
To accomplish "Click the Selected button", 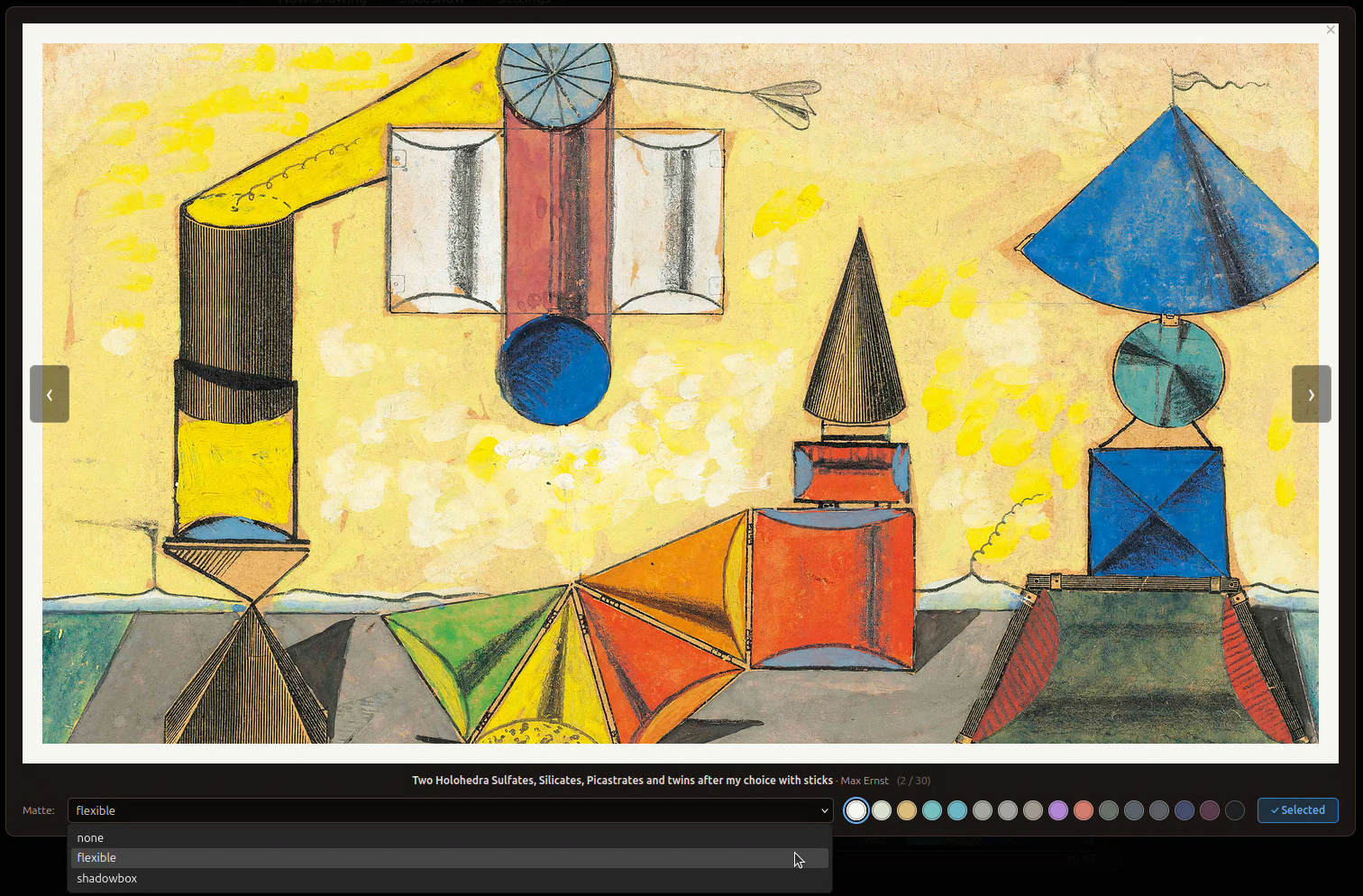I will click(1298, 810).
